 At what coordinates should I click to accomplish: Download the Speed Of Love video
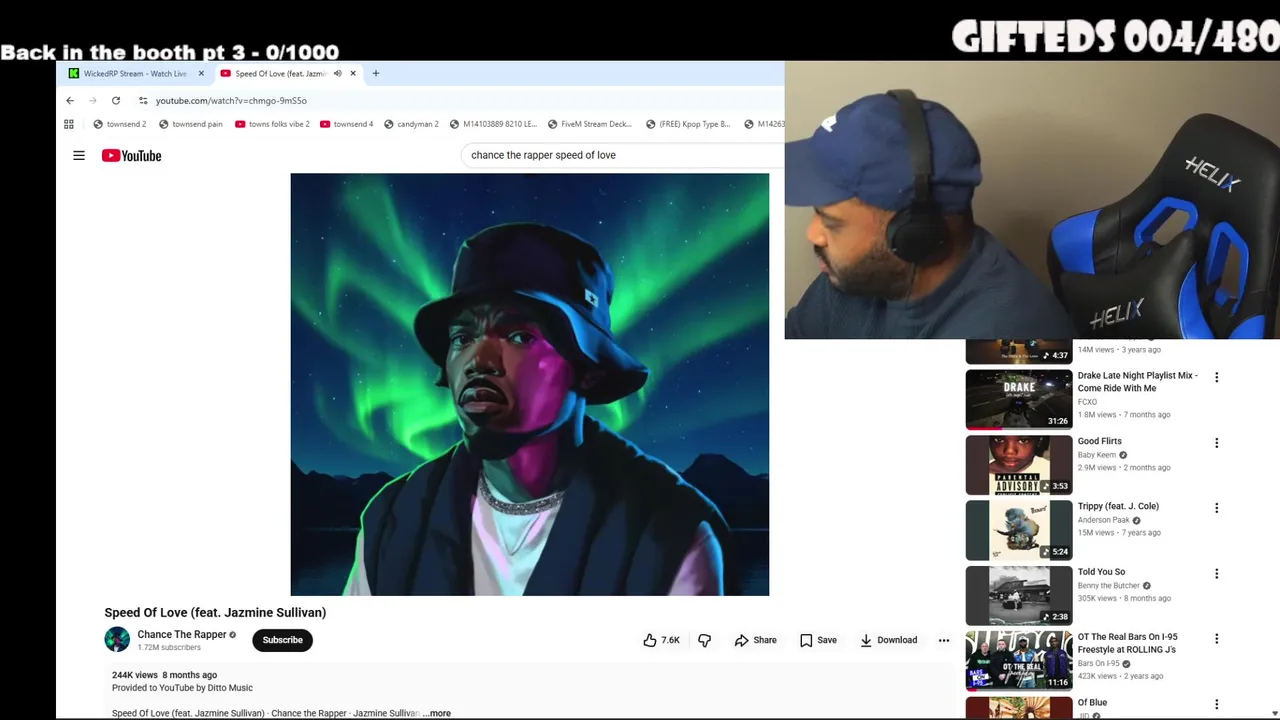click(888, 640)
